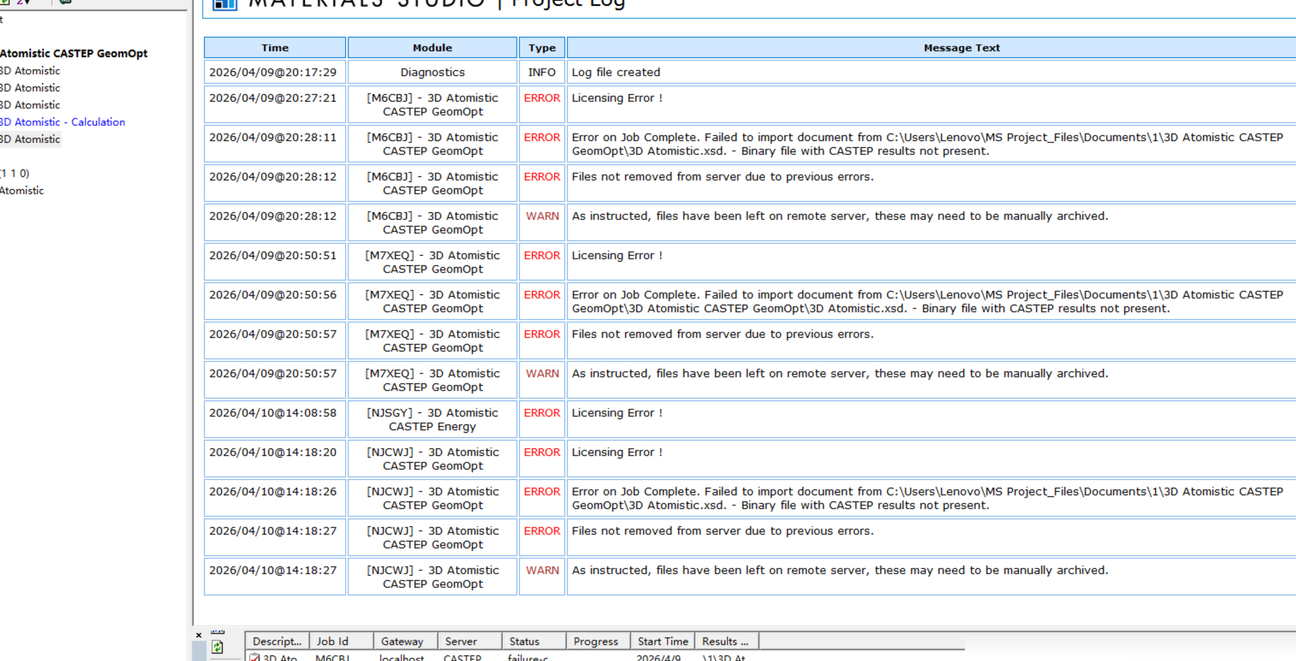Select the 3D Atomistic CASTEP GeomOpt folder

click(74, 54)
